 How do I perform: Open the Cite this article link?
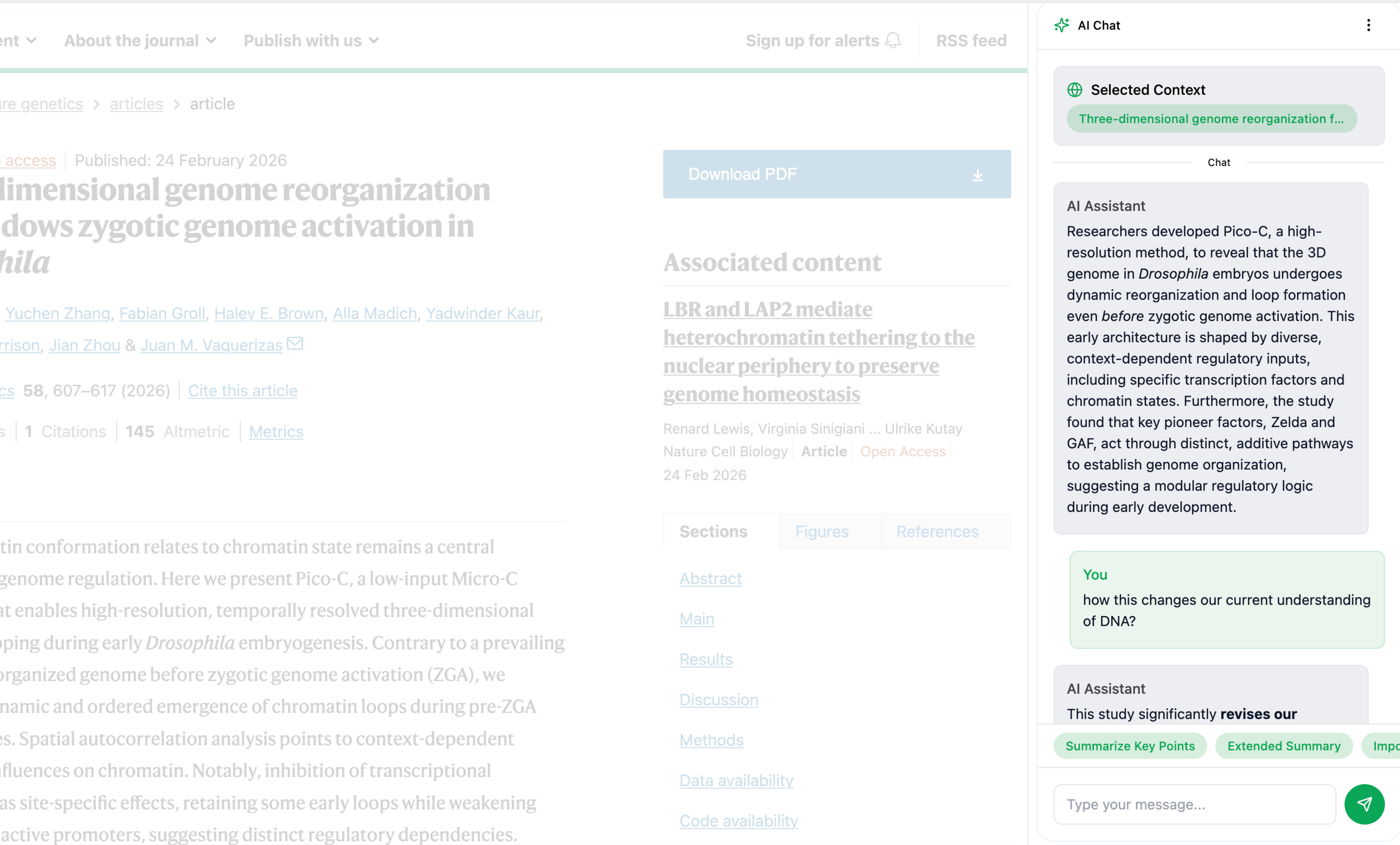pos(243,391)
